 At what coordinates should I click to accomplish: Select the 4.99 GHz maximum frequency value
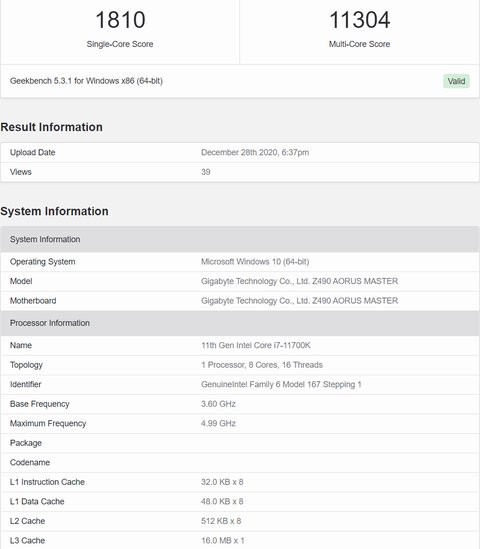pyautogui.click(x=218, y=424)
